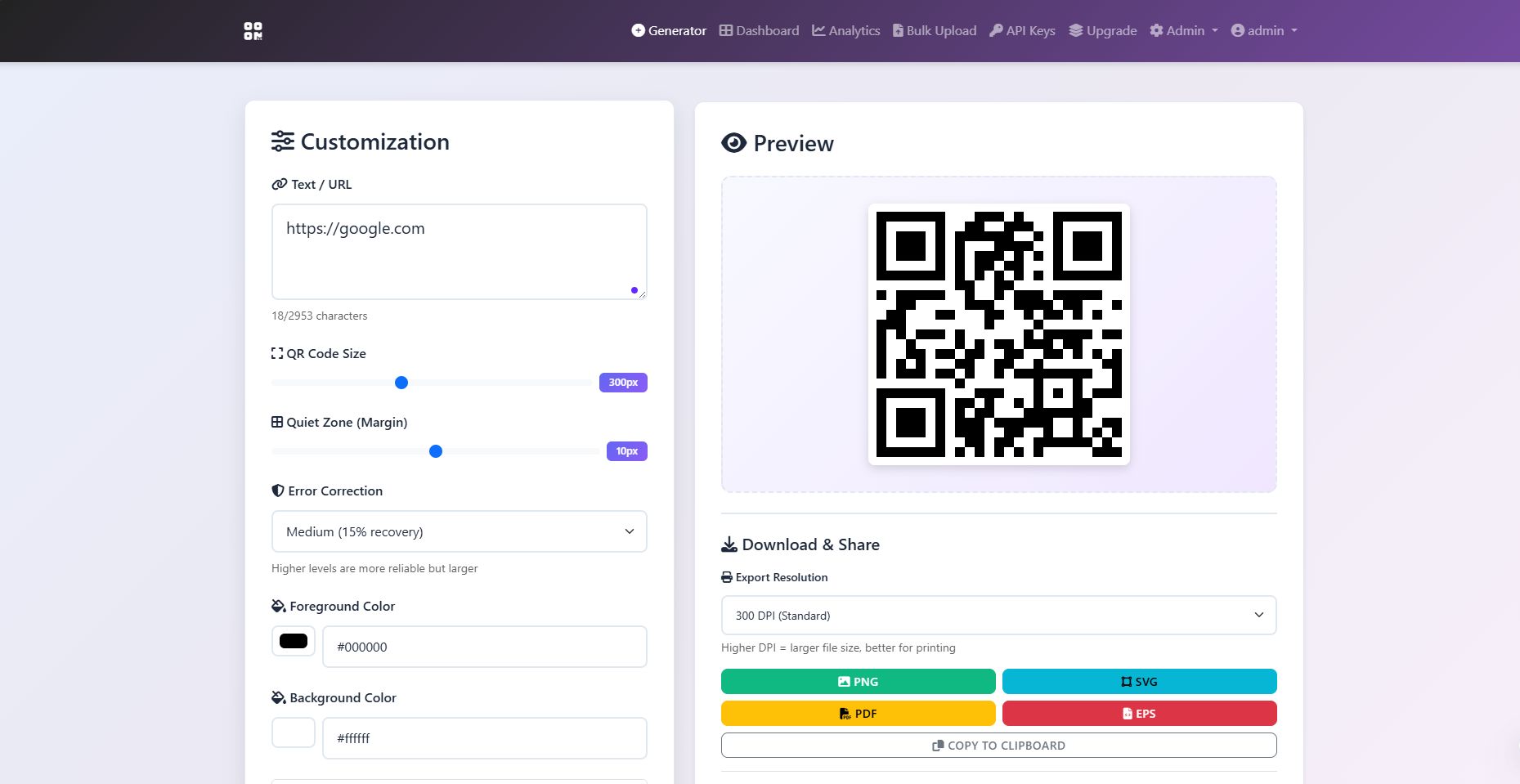Click the Error Correction shield icon

pyautogui.click(x=278, y=491)
